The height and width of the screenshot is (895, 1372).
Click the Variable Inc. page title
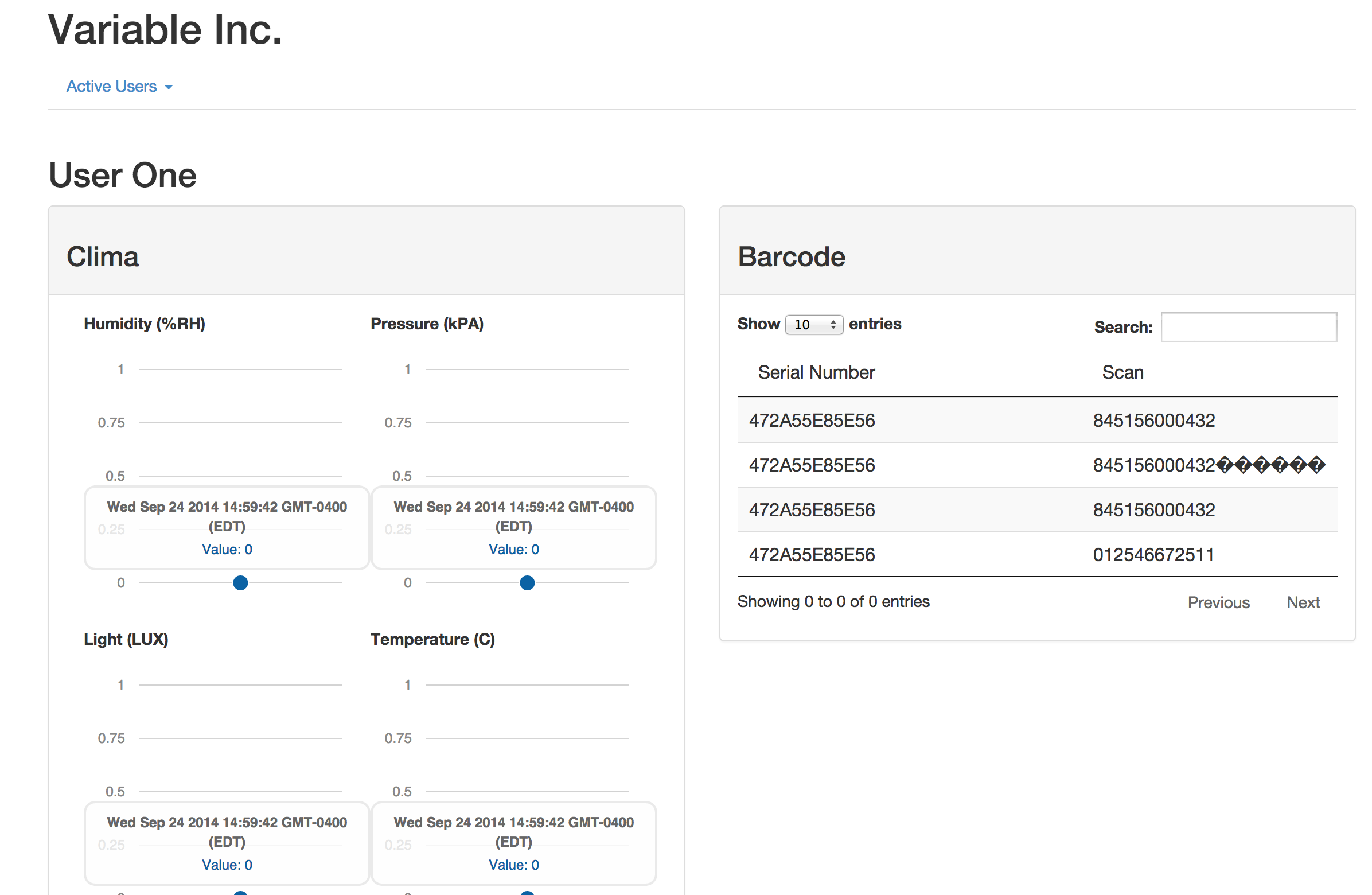165,30
